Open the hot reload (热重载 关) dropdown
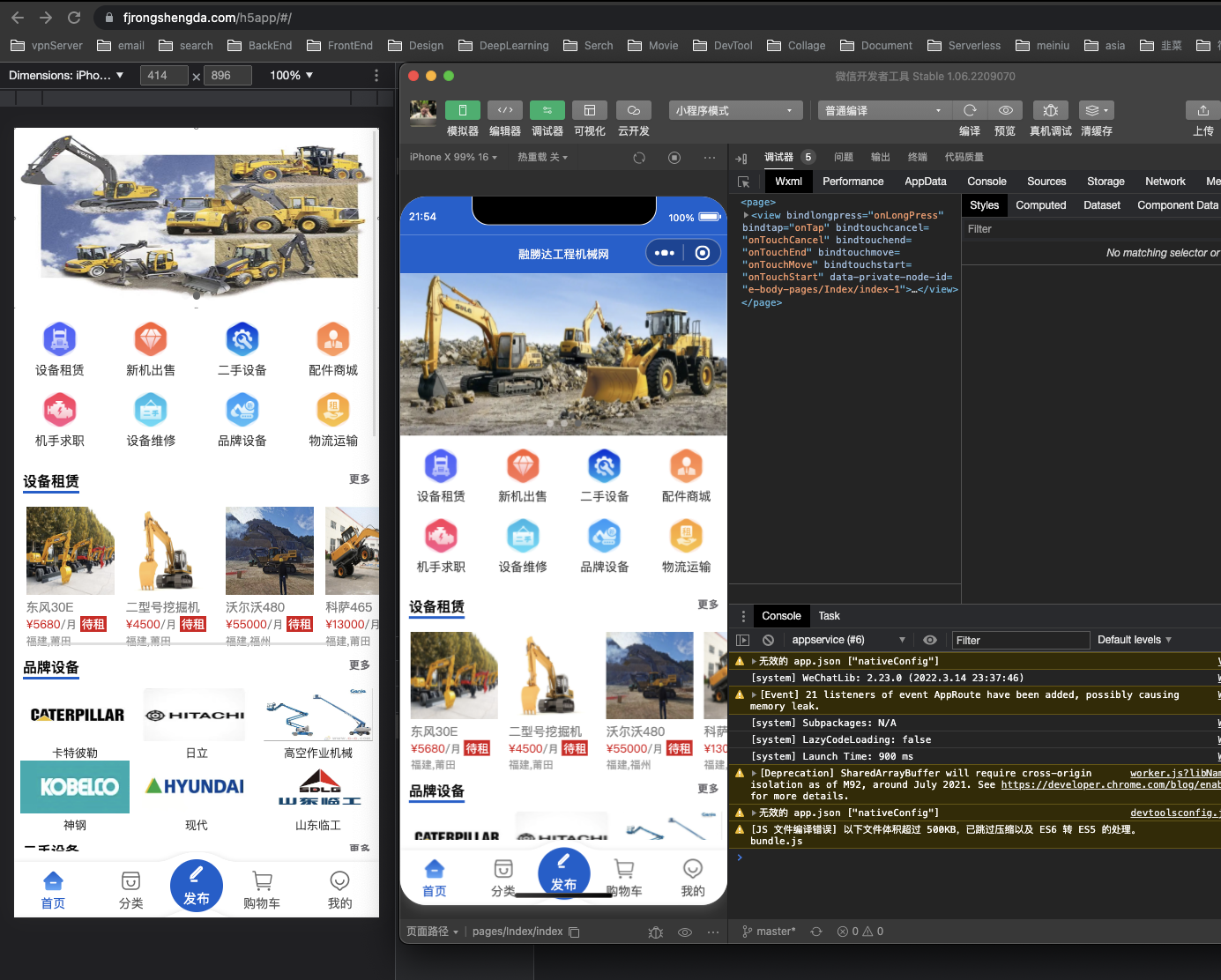 coord(542,157)
